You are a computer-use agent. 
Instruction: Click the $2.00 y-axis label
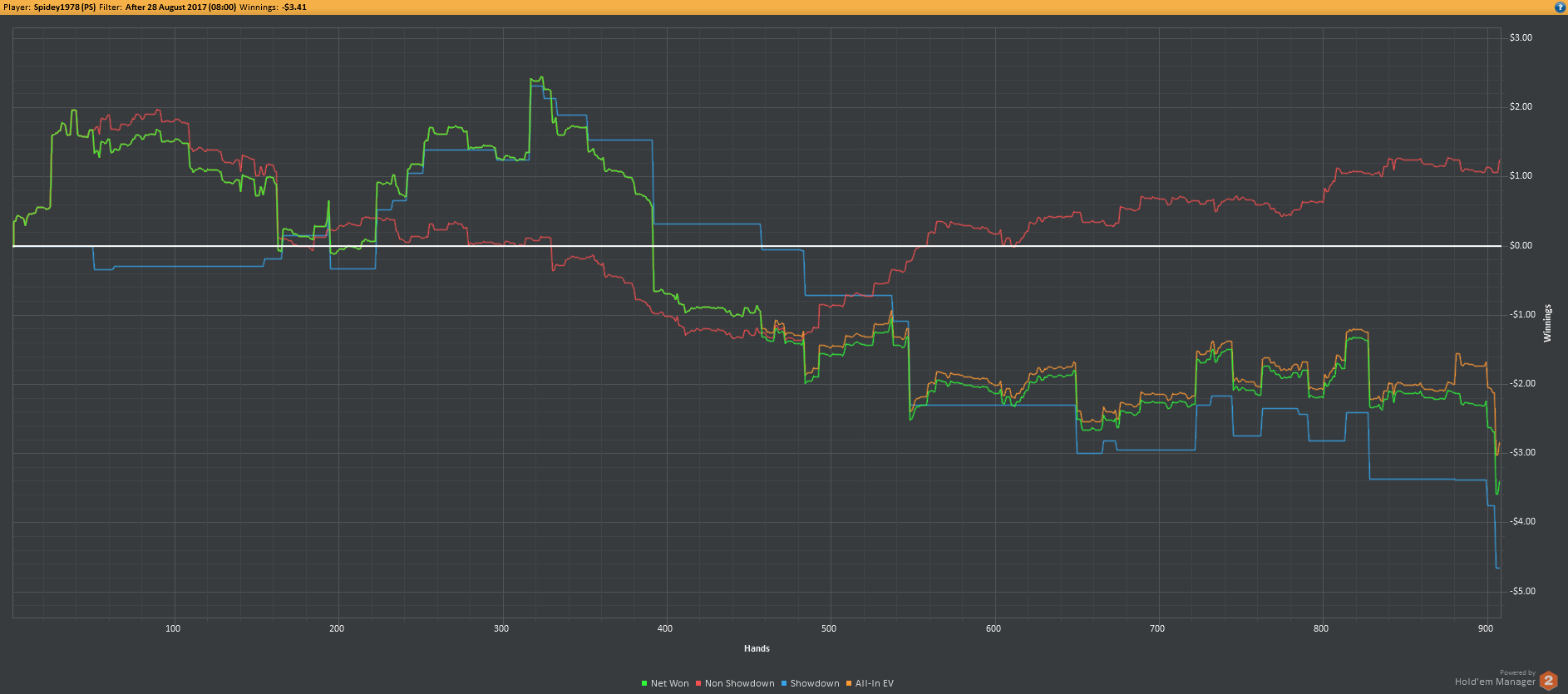point(1521,106)
